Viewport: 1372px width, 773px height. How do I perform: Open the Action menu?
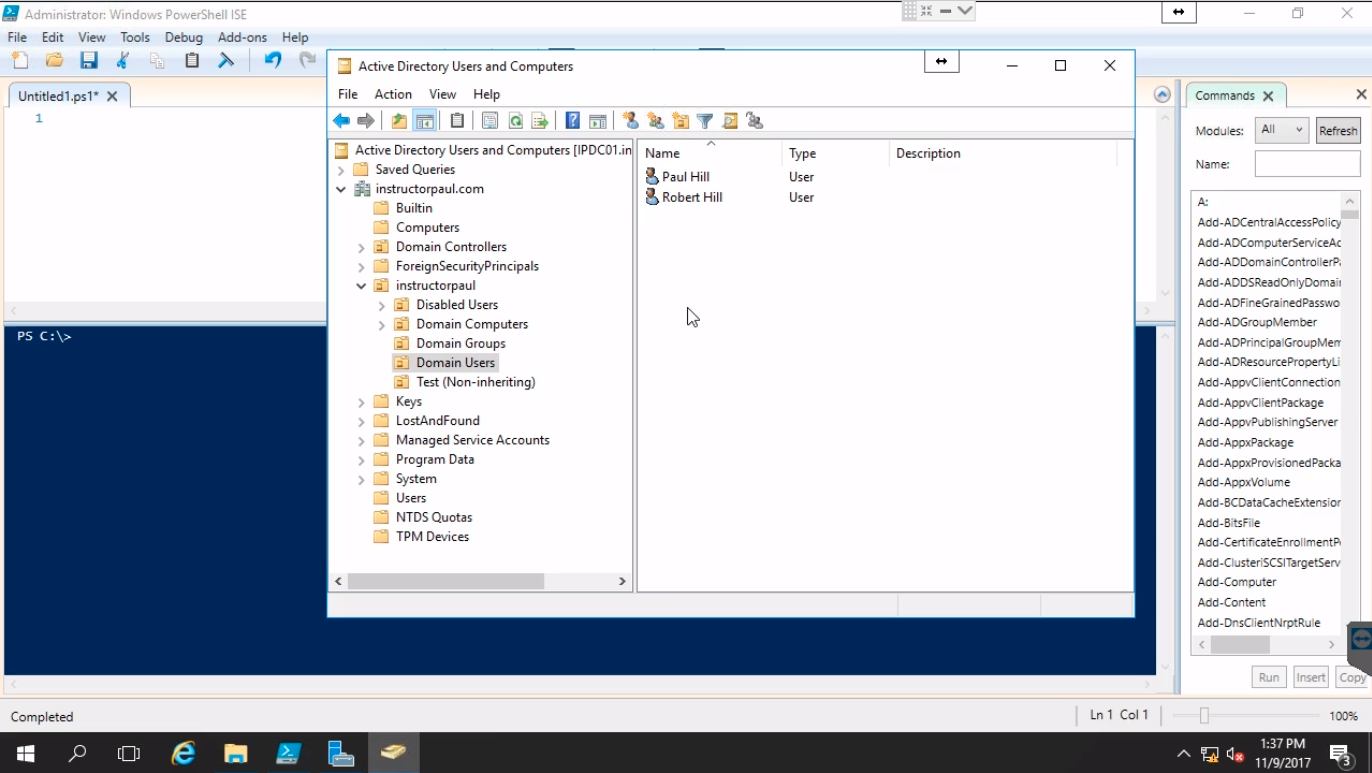pyautogui.click(x=392, y=94)
